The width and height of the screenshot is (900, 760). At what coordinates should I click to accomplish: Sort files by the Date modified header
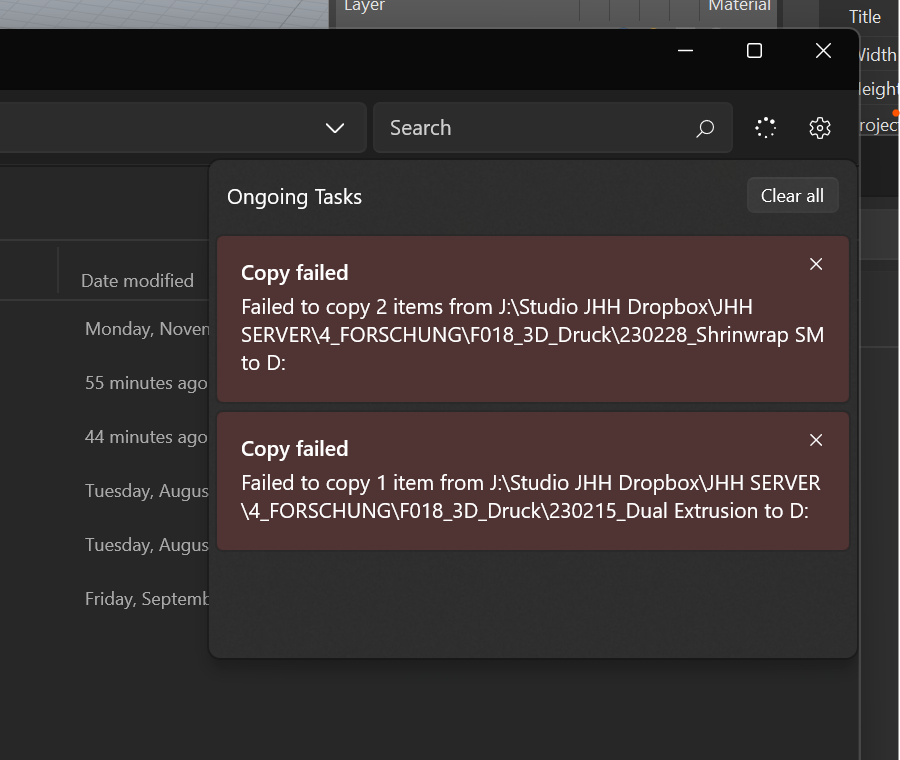(x=137, y=281)
